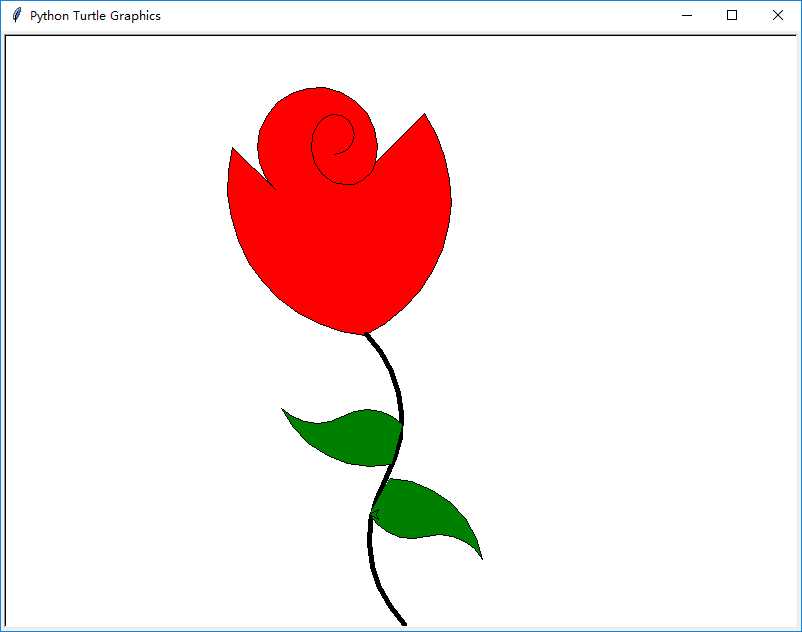Click the Python Turtle Graphics feather icon
The height and width of the screenshot is (632, 802).
point(17,15)
